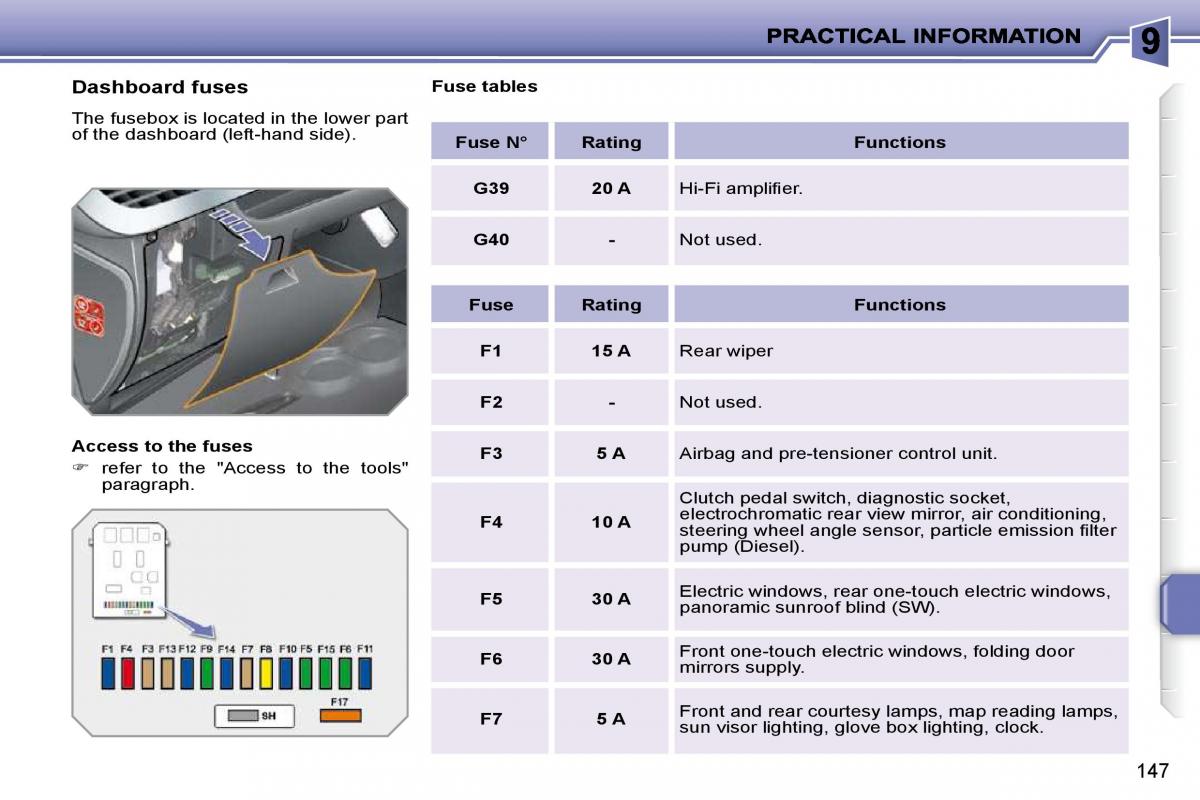
Task: Click the Fuse N° column header
Action: click(490, 142)
